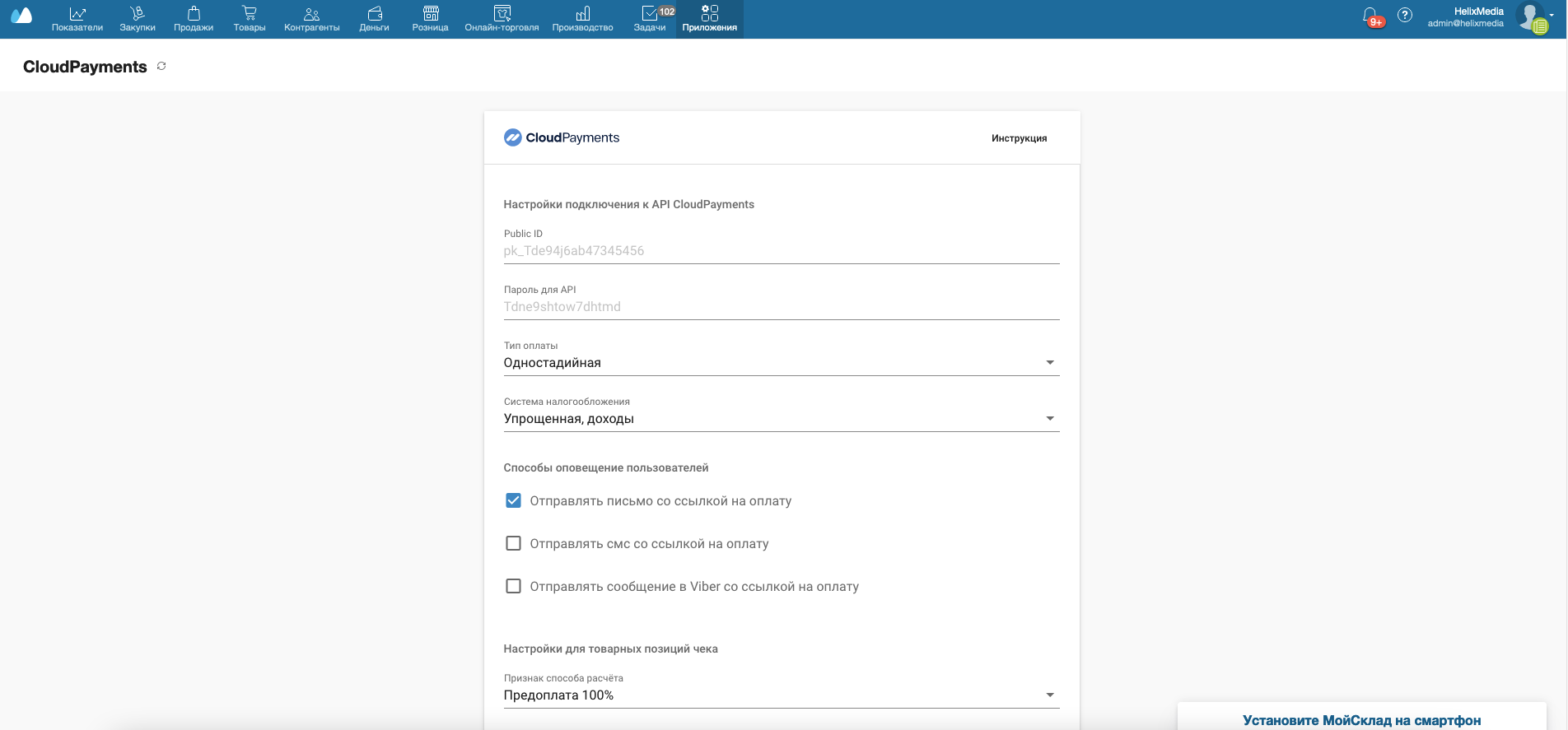Open the Продажи sales icon
Image resolution: width=1568 pixels, height=730 pixels.
pyautogui.click(x=194, y=13)
